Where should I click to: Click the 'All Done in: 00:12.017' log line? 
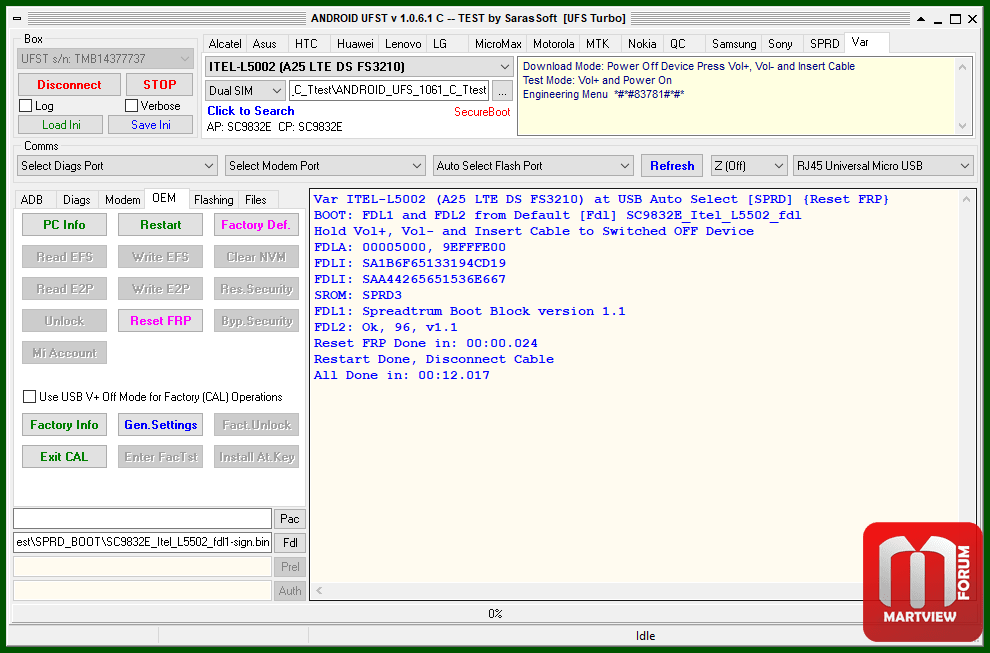pyautogui.click(x=402, y=375)
